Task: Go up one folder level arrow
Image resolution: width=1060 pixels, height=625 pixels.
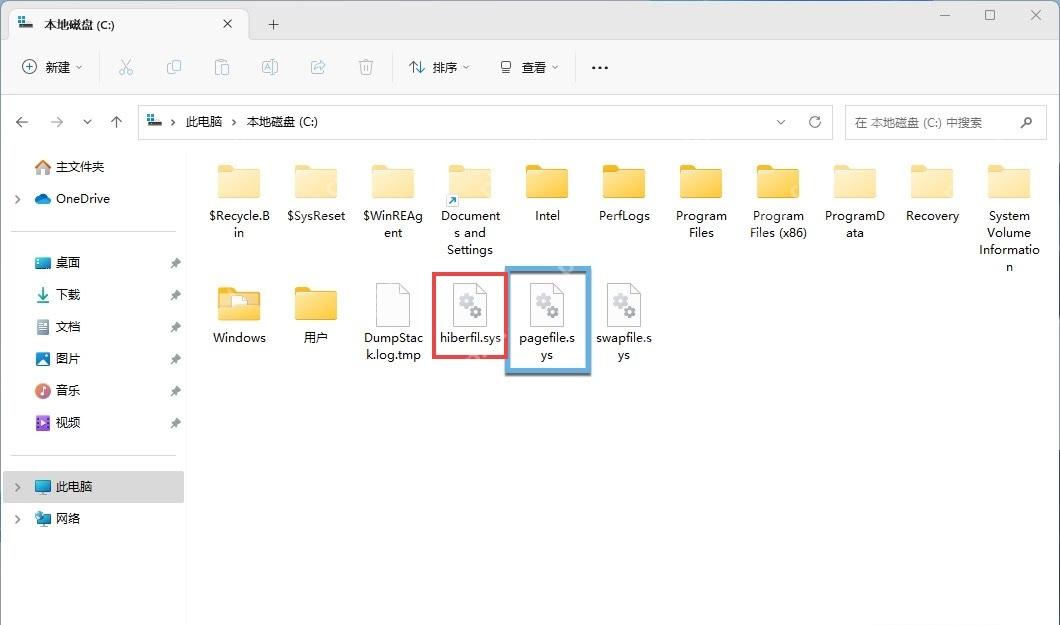Action: (x=116, y=122)
